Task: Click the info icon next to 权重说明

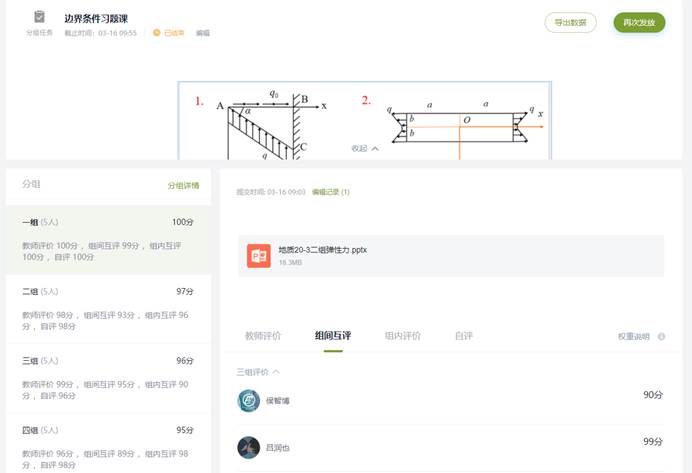Action: point(661,337)
